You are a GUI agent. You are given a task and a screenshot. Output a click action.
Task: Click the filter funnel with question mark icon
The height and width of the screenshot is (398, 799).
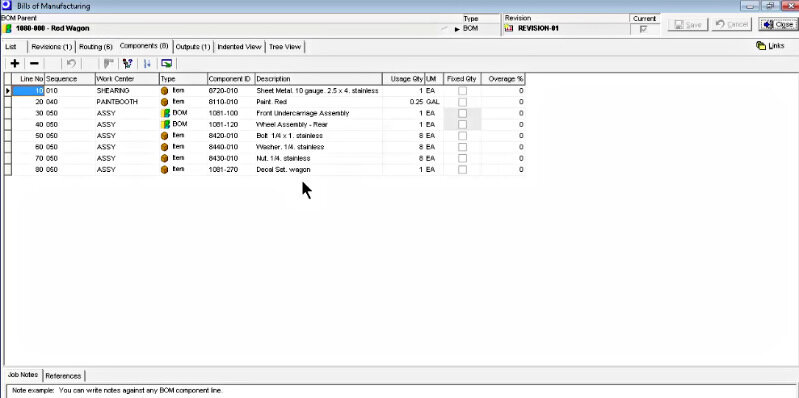(127, 64)
